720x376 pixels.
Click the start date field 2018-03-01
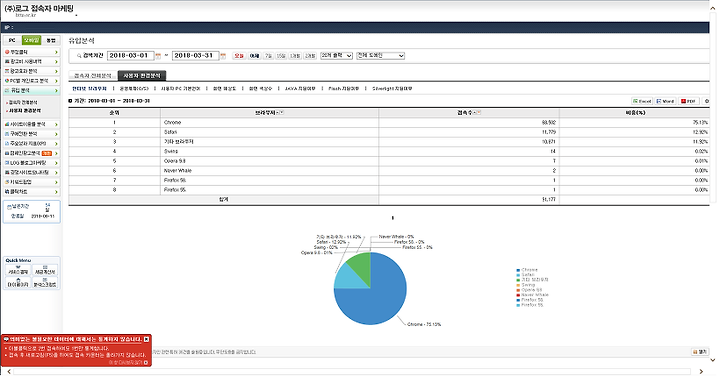click(x=130, y=56)
